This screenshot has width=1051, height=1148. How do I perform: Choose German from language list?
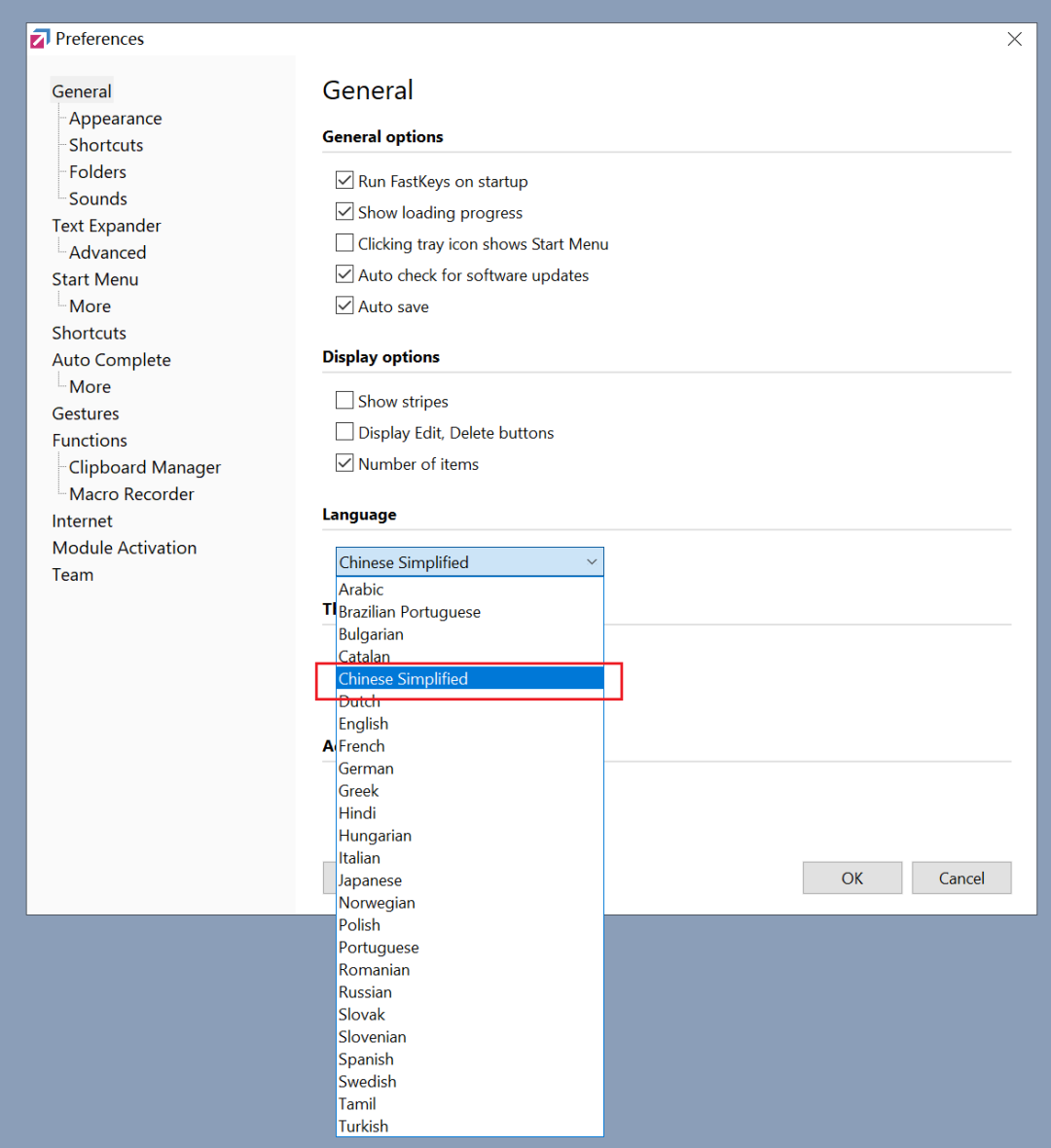[469, 769]
